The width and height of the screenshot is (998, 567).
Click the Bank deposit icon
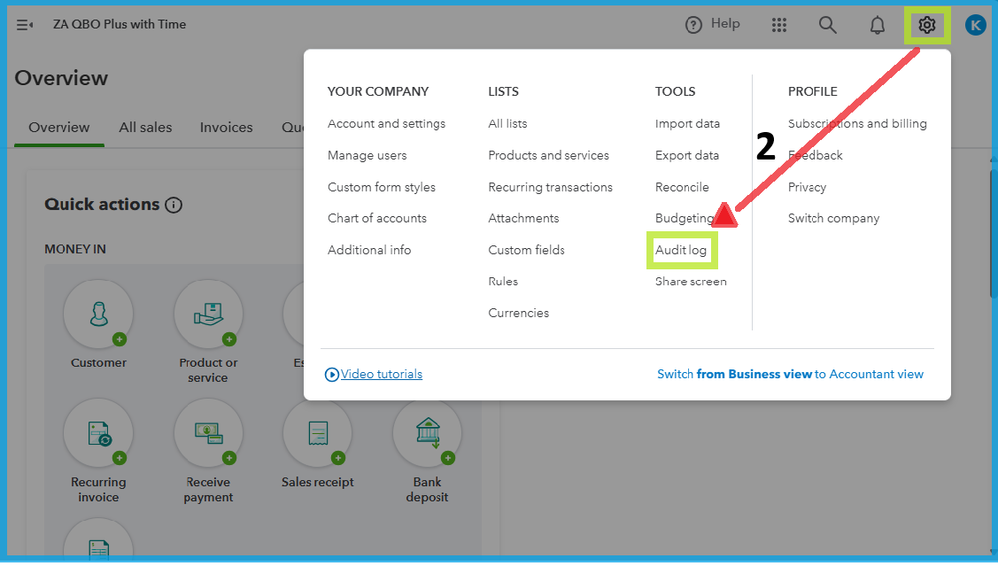[x=426, y=433]
